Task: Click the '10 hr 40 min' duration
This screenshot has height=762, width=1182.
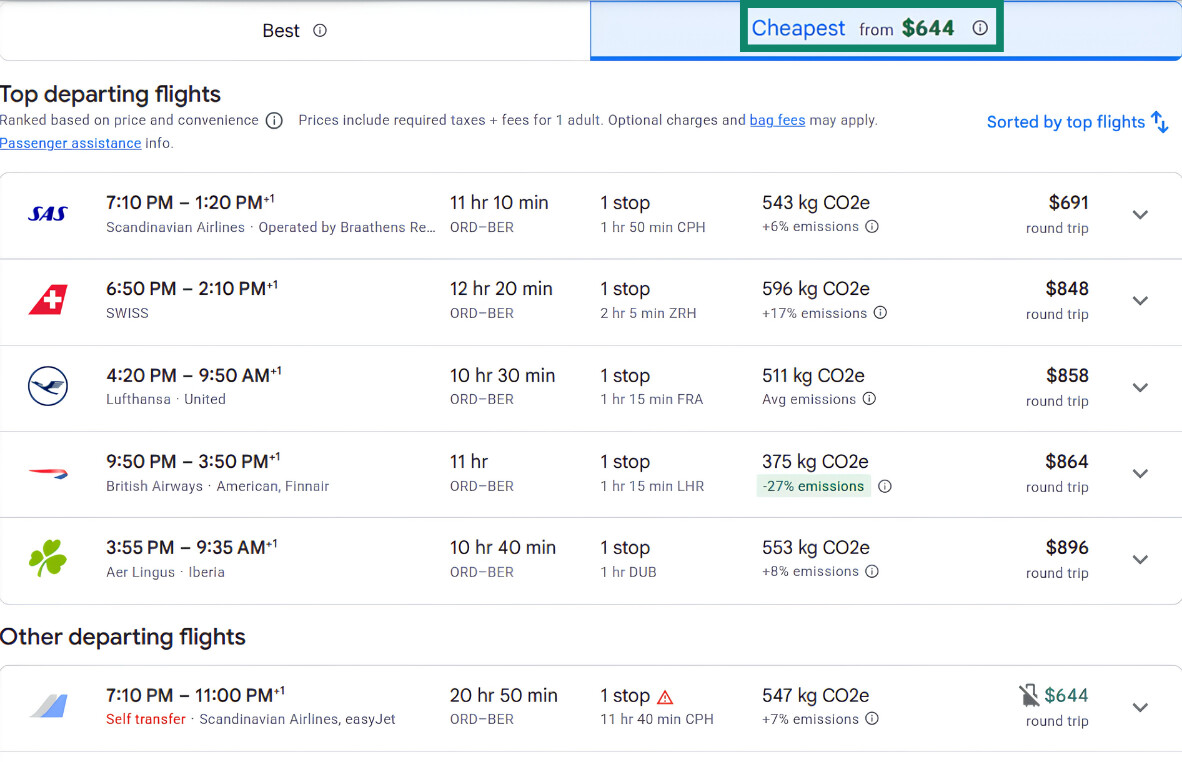Action: [503, 547]
